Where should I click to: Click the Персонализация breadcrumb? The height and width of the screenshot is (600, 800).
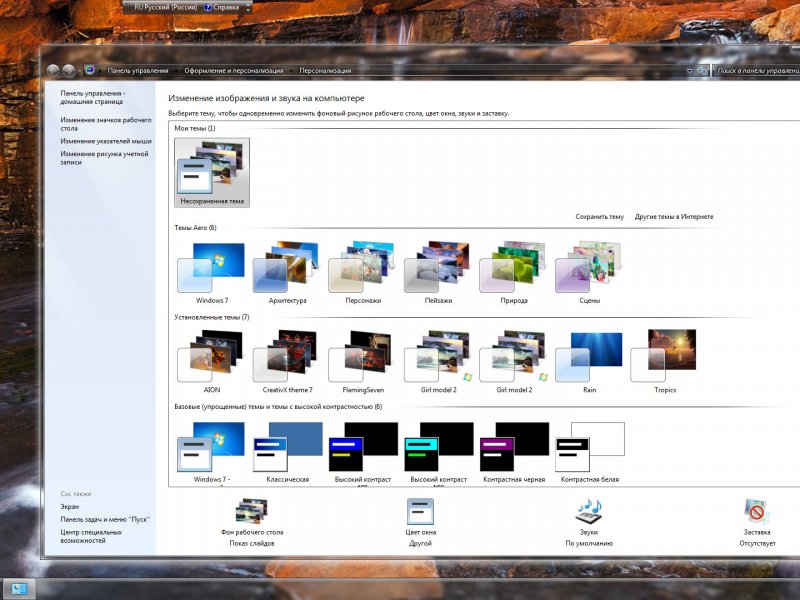(325, 70)
